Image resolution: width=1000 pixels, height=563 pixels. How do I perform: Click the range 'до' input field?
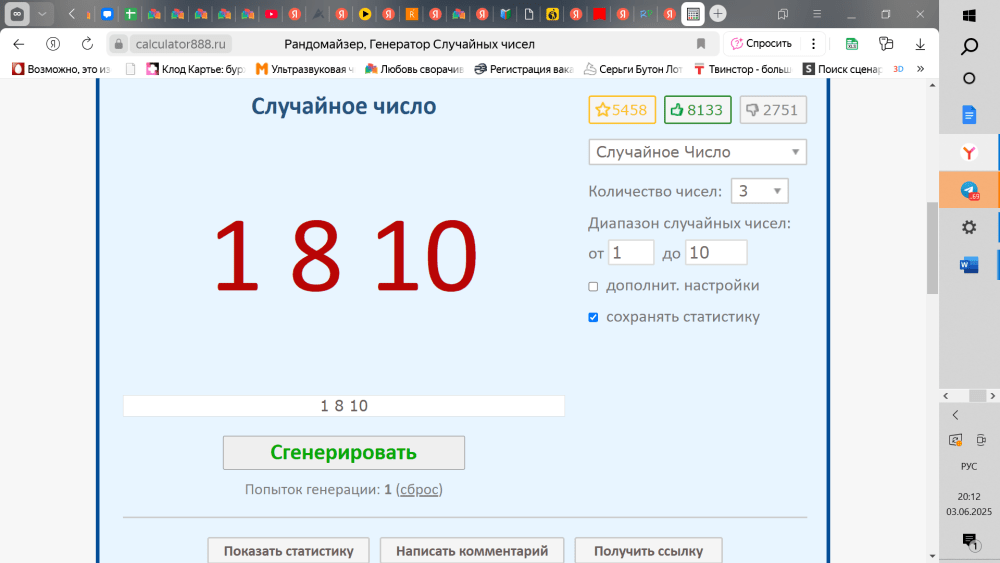[x=716, y=253]
